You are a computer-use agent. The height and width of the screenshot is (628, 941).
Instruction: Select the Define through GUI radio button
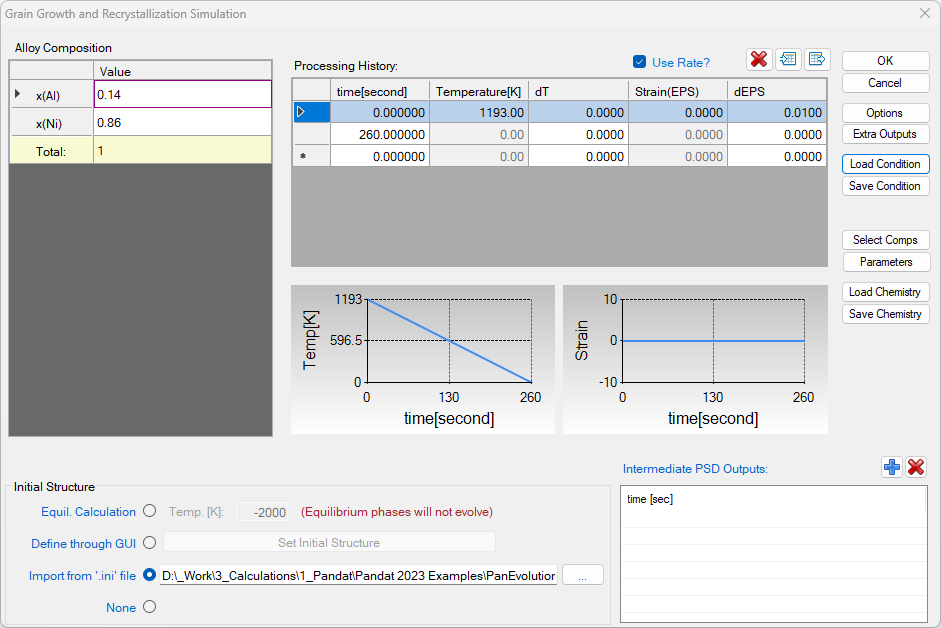(150, 543)
